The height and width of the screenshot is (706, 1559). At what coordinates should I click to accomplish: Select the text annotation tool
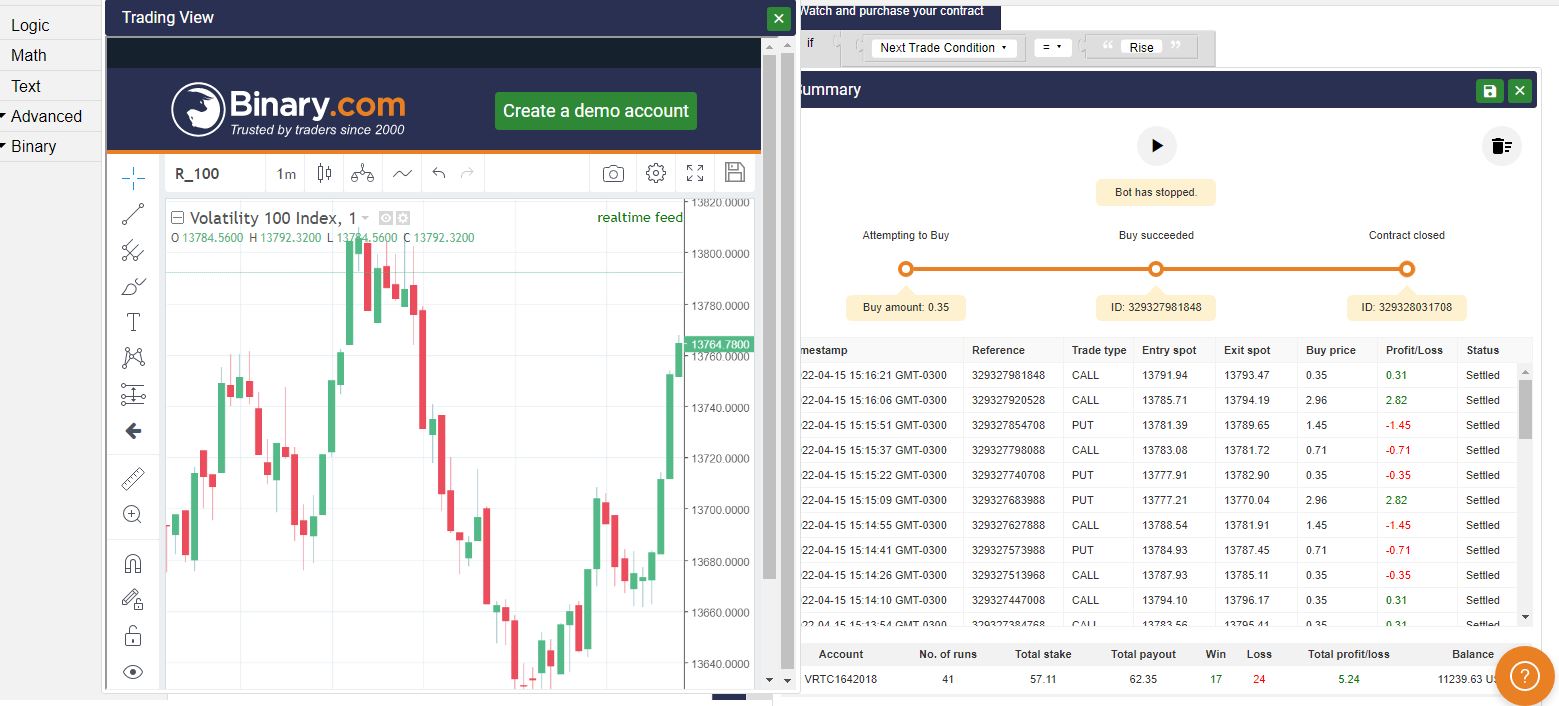(x=133, y=322)
